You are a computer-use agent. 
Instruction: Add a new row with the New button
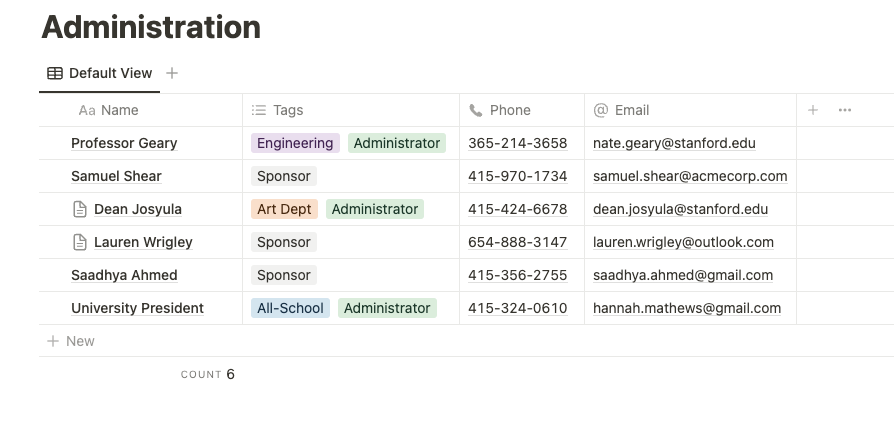[x=71, y=341]
